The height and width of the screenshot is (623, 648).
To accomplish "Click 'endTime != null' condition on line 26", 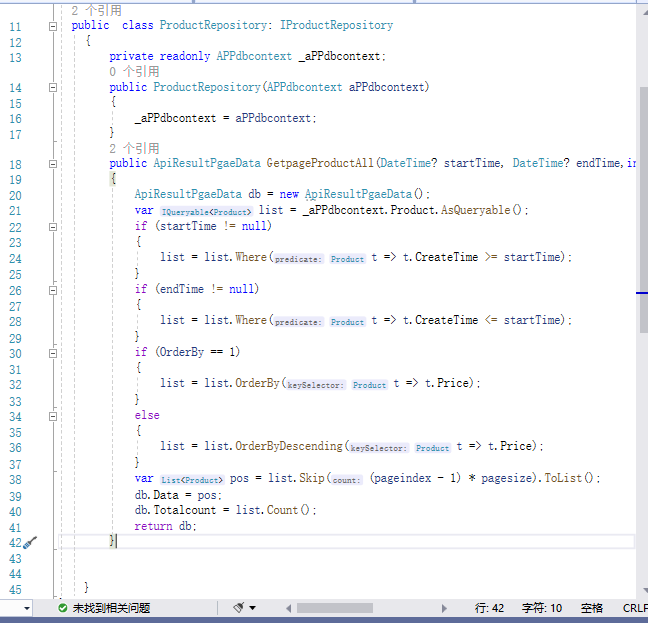I will tap(207, 289).
